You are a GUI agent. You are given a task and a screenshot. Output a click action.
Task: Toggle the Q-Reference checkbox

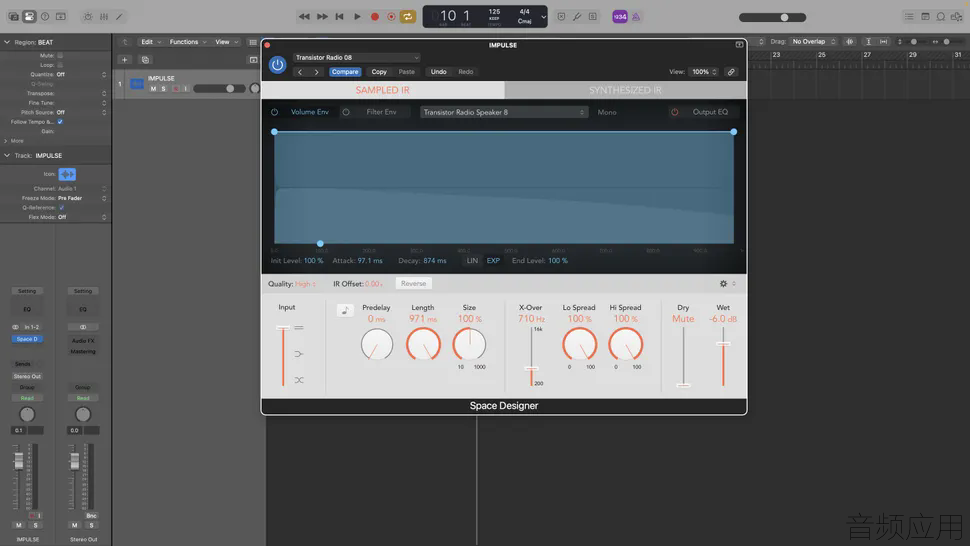pyautogui.click(x=61, y=208)
